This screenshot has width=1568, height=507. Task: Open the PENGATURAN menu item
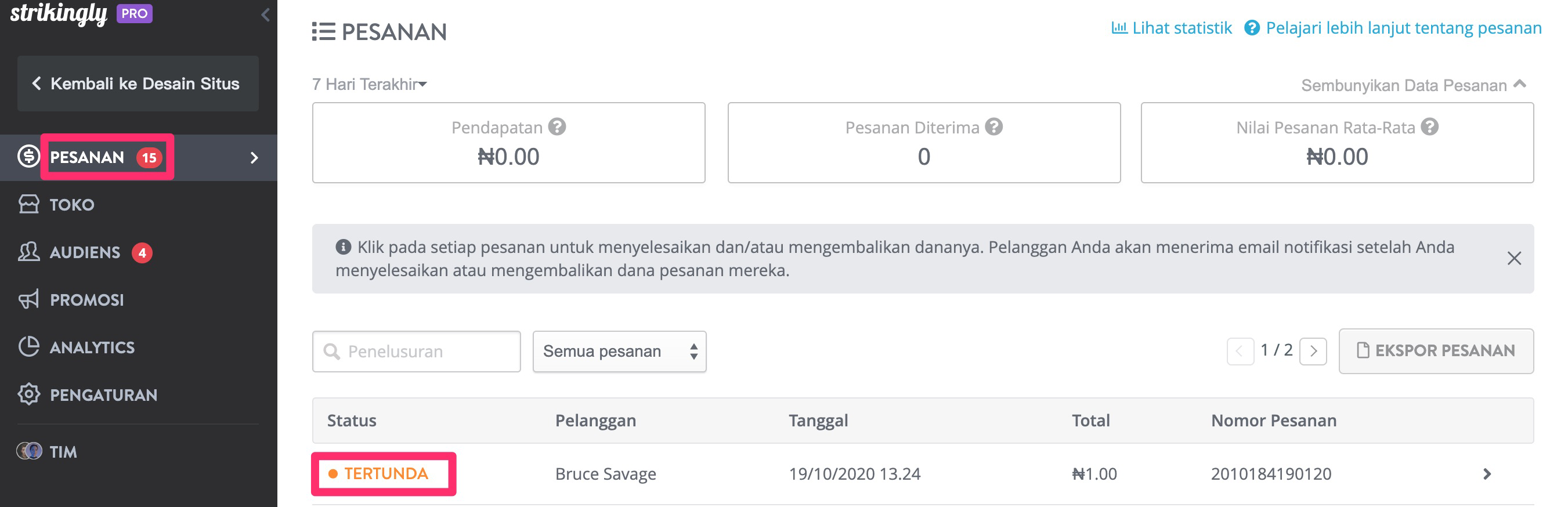(x=104, y=394)
